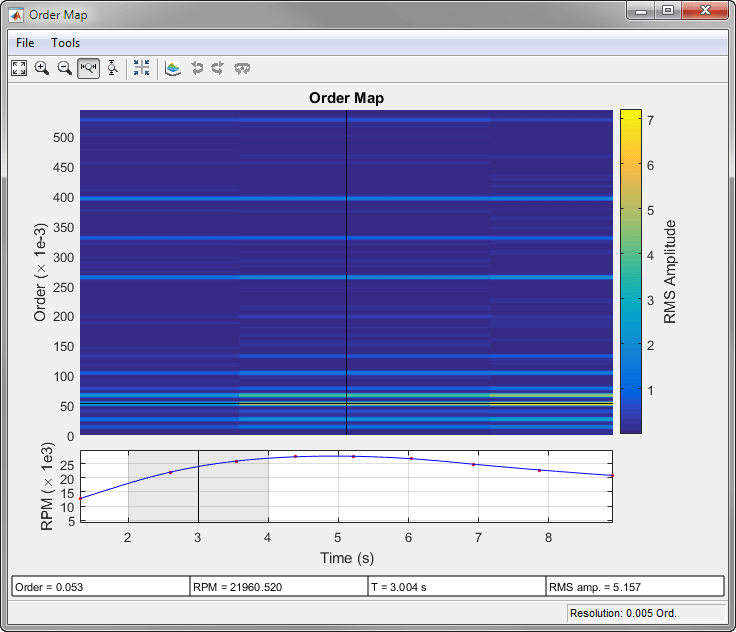
Task: Click the rotate right toolbar icon
Action: click(x=217, y=68)
